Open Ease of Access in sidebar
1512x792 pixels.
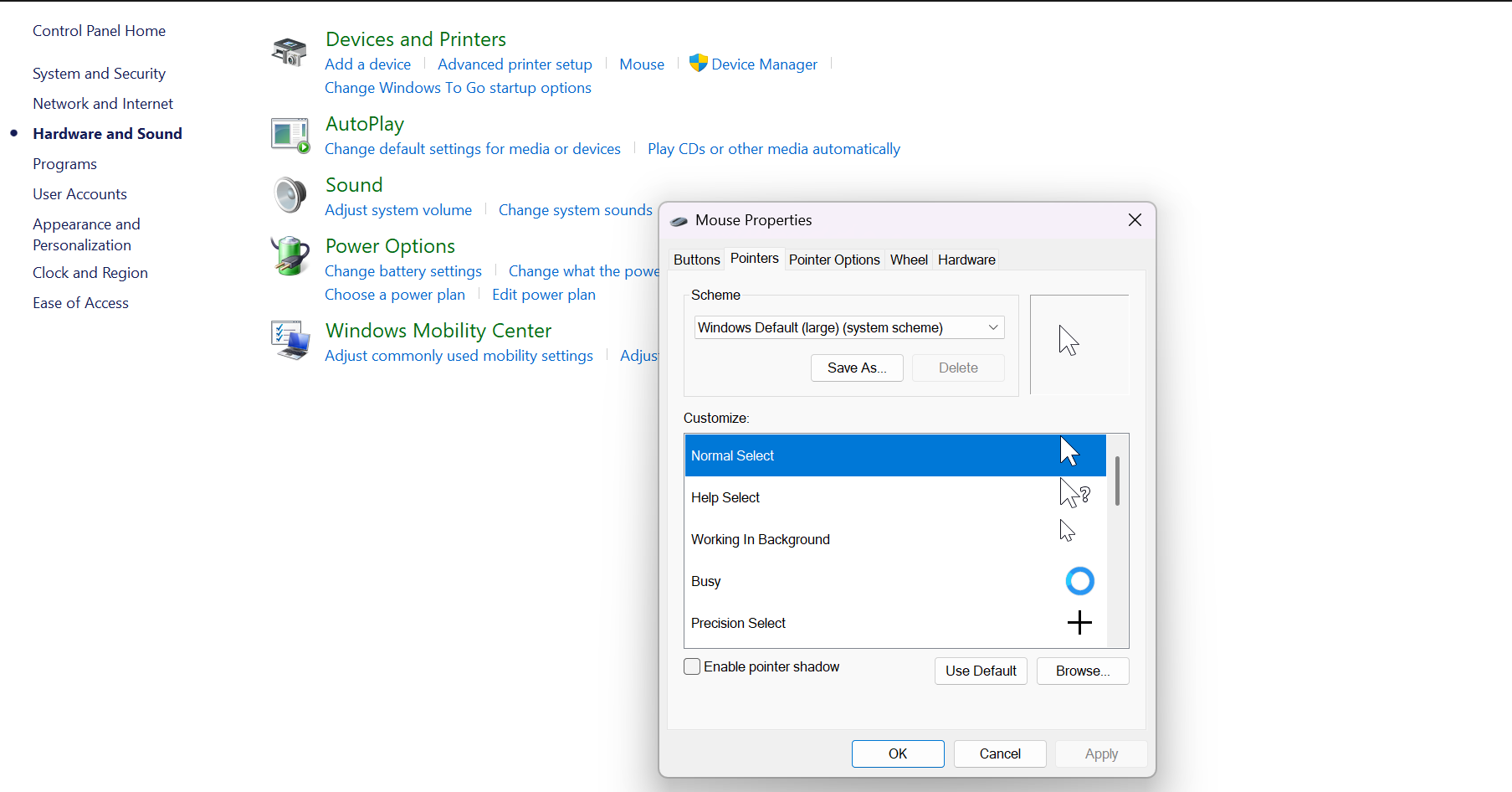[x=80, y=303]
